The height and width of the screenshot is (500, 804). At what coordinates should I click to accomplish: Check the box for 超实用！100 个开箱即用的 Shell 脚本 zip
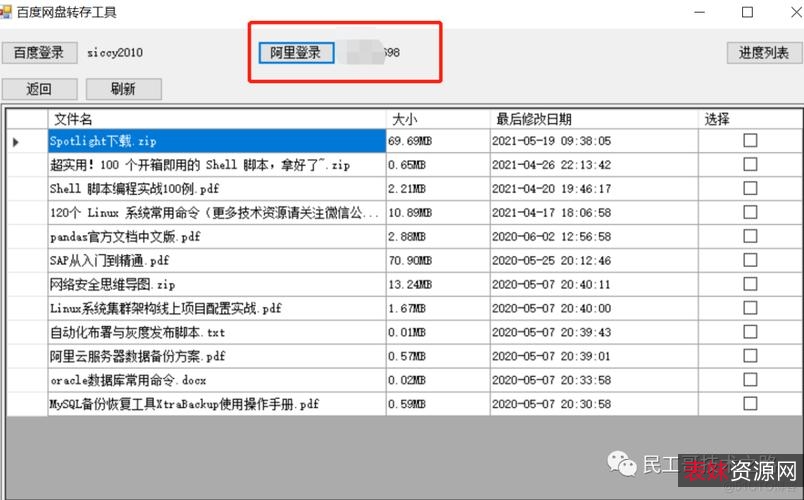[750, 165]
